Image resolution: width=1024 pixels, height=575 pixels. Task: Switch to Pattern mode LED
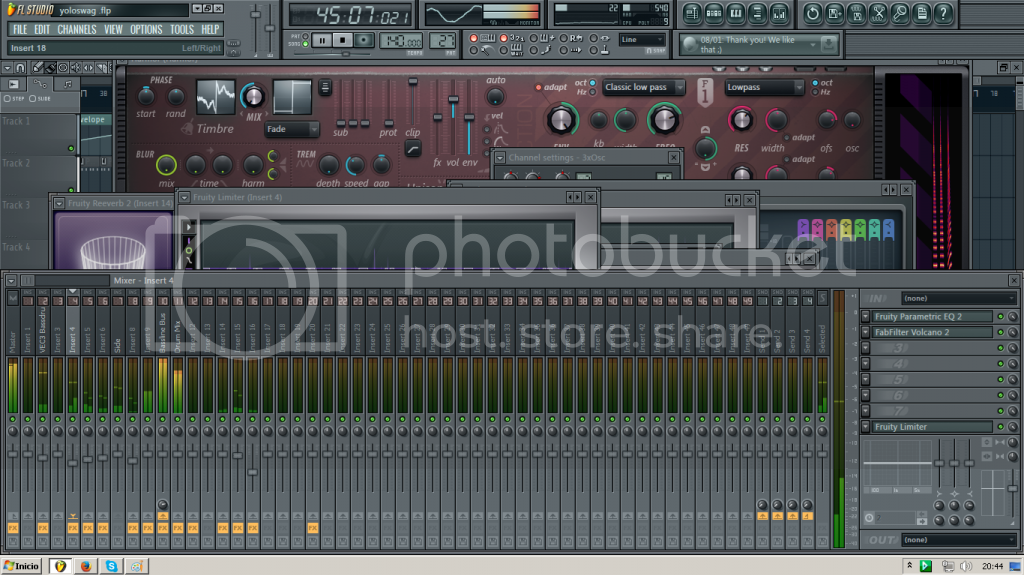[306, 37]
